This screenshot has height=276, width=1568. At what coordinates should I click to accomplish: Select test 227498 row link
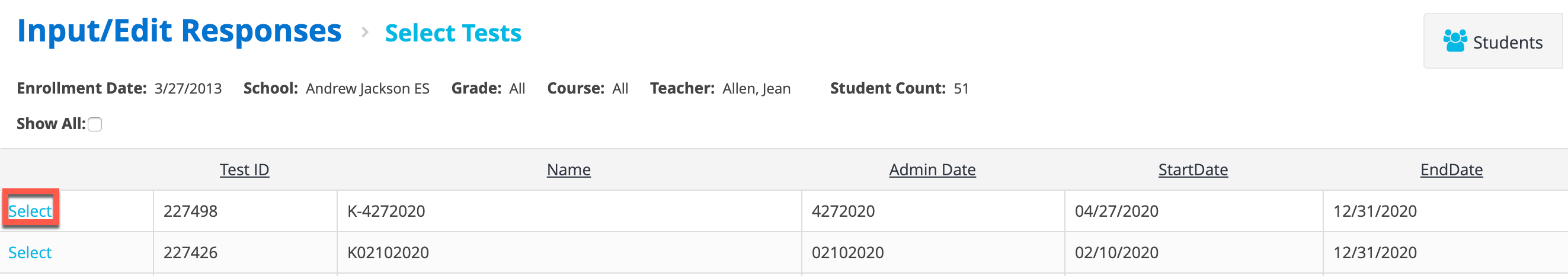(30, 211)
